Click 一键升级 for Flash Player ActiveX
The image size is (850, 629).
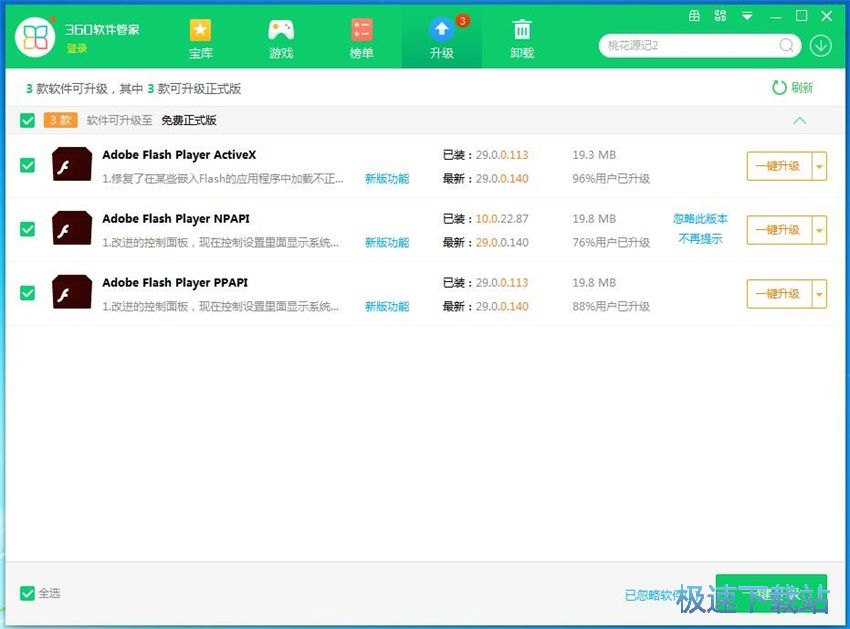[x=778, y=166]
